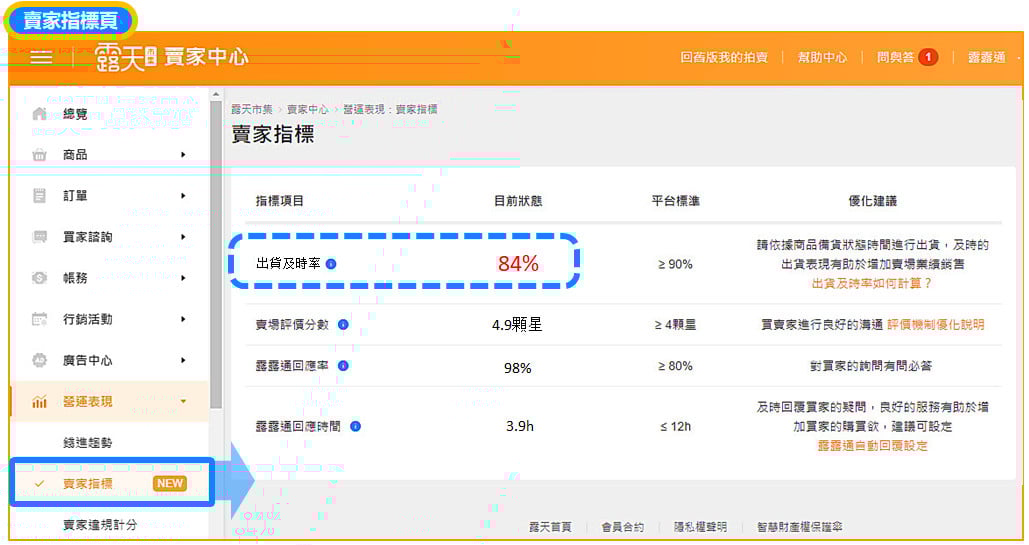
Task: Click the 露天 賣家中心 logo
Action: point(171,57)
